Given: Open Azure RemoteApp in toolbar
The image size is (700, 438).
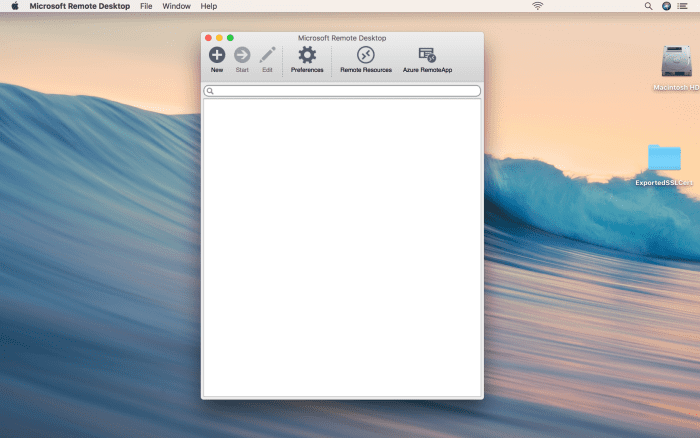Looking at the screenshot, I should click(427, 55).
